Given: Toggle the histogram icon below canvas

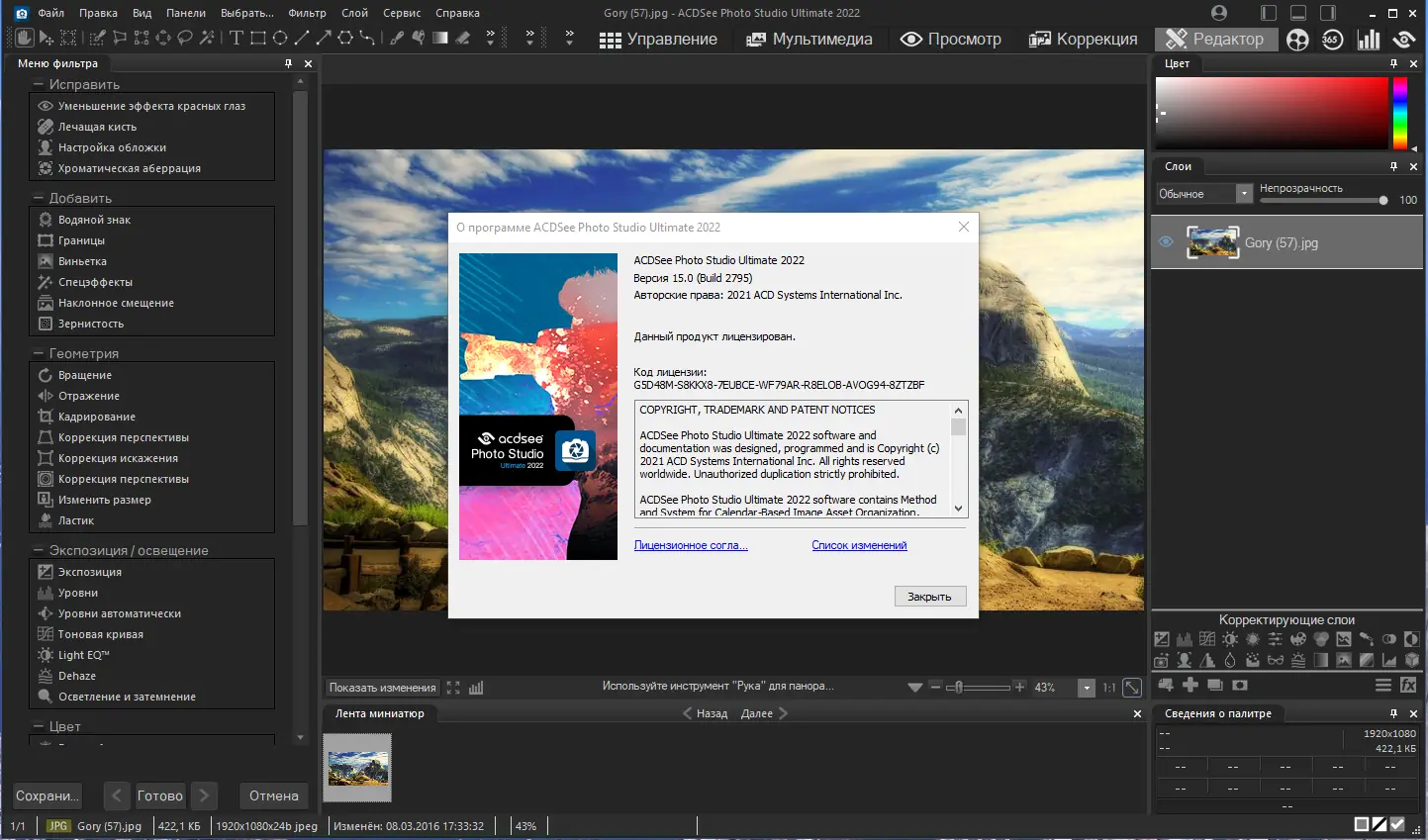Looking at the screenshot, I should [476, 688].
